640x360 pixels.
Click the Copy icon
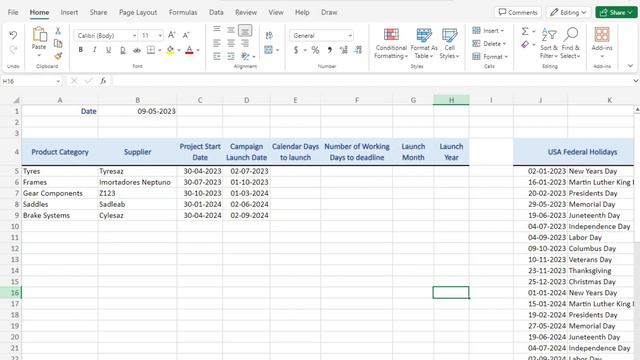[x=58, y=43]
